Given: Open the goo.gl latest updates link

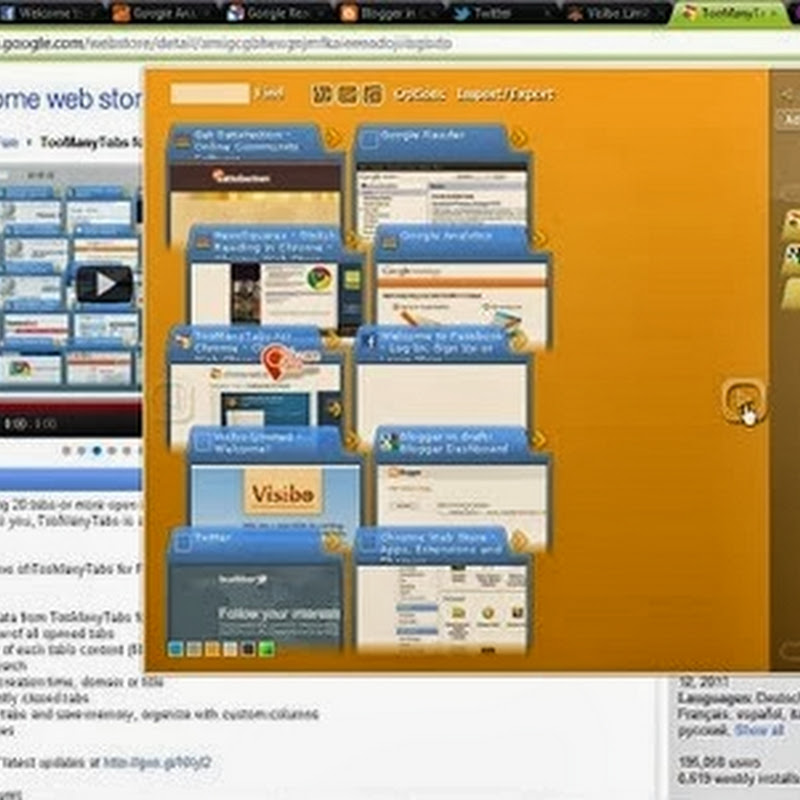Looking at the screenshot, I should point(157,762).
